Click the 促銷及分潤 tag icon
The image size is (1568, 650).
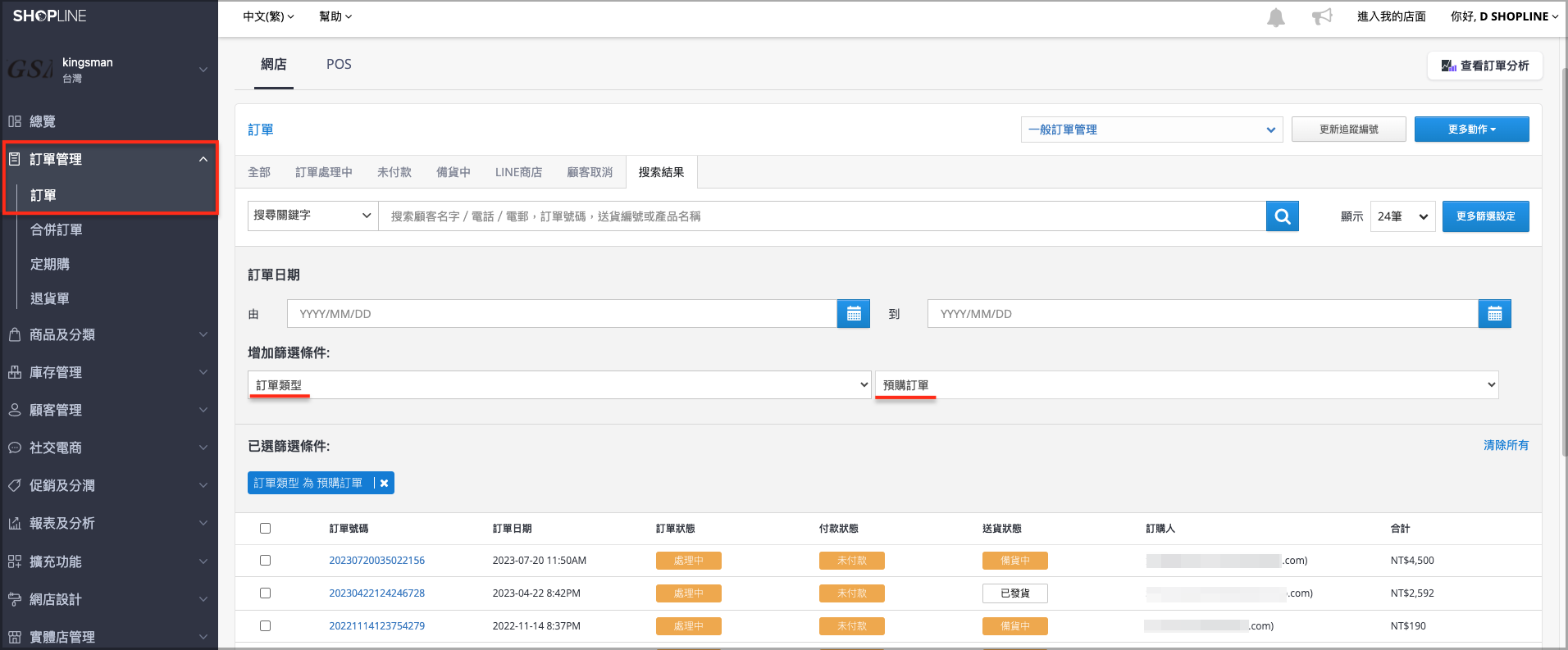coord(15,485)
